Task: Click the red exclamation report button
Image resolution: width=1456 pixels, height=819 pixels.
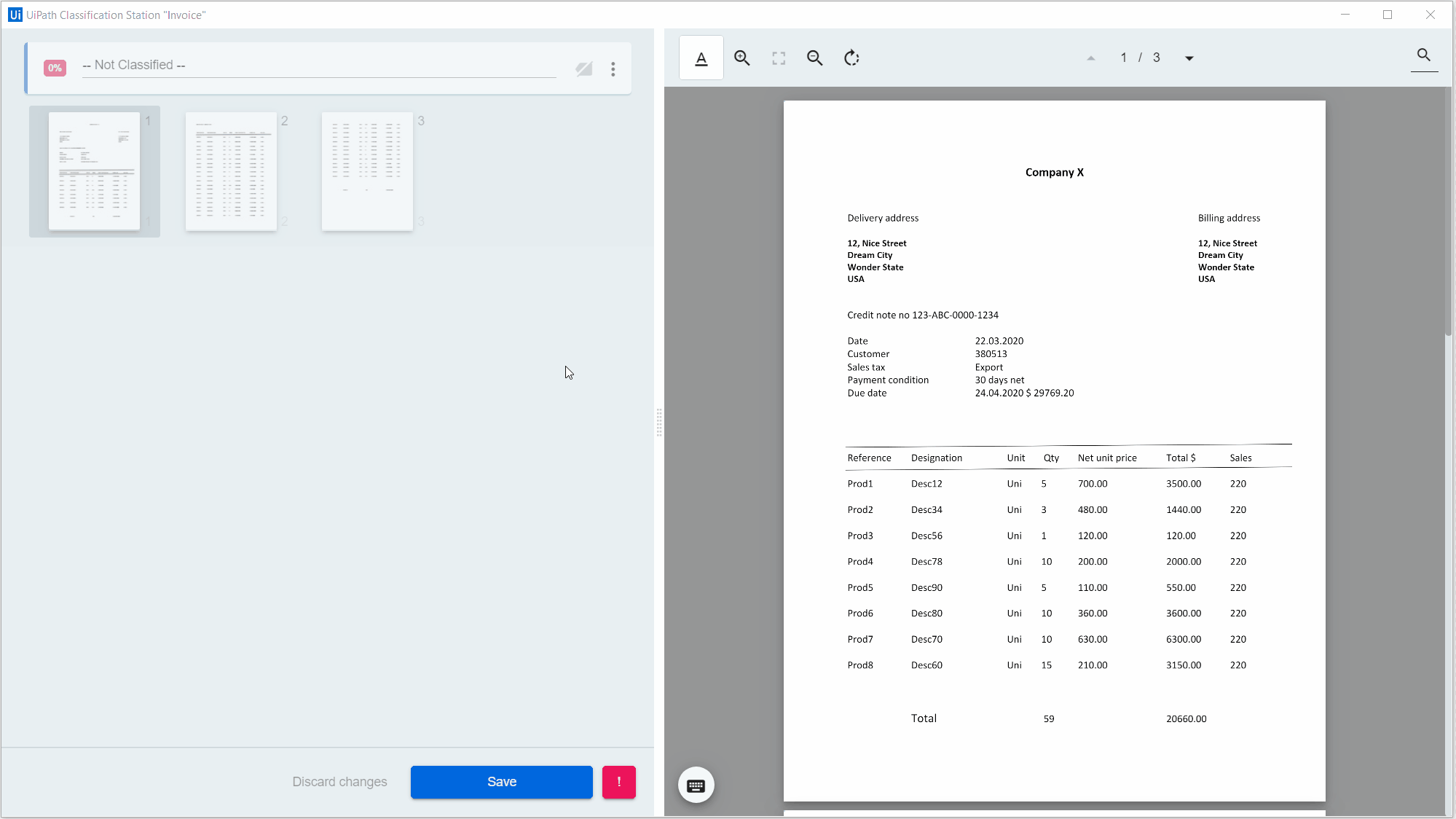Action: pos(619,782)
